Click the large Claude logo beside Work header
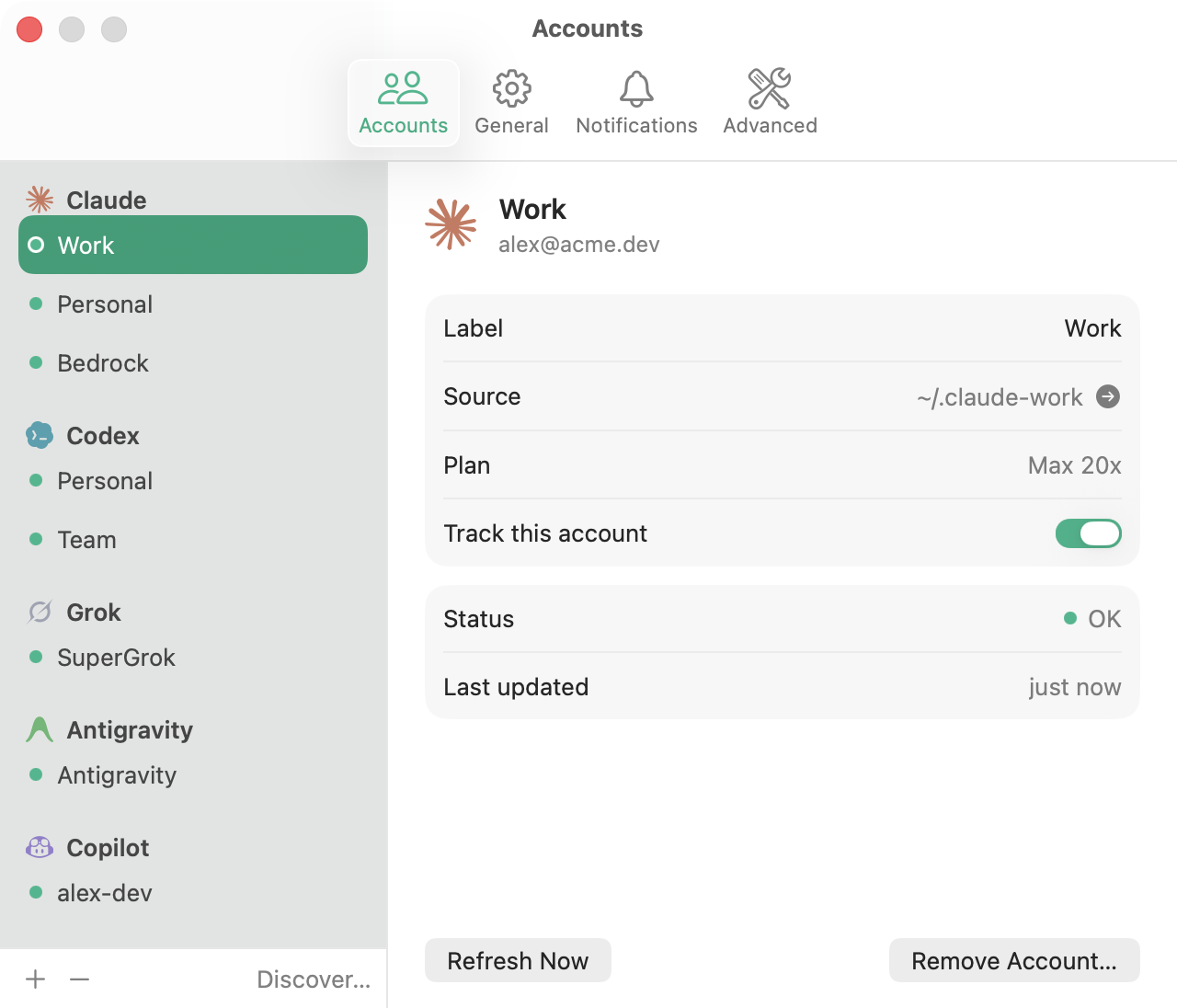Screen dimensions: 1177x1008 [x=451, y=224]
